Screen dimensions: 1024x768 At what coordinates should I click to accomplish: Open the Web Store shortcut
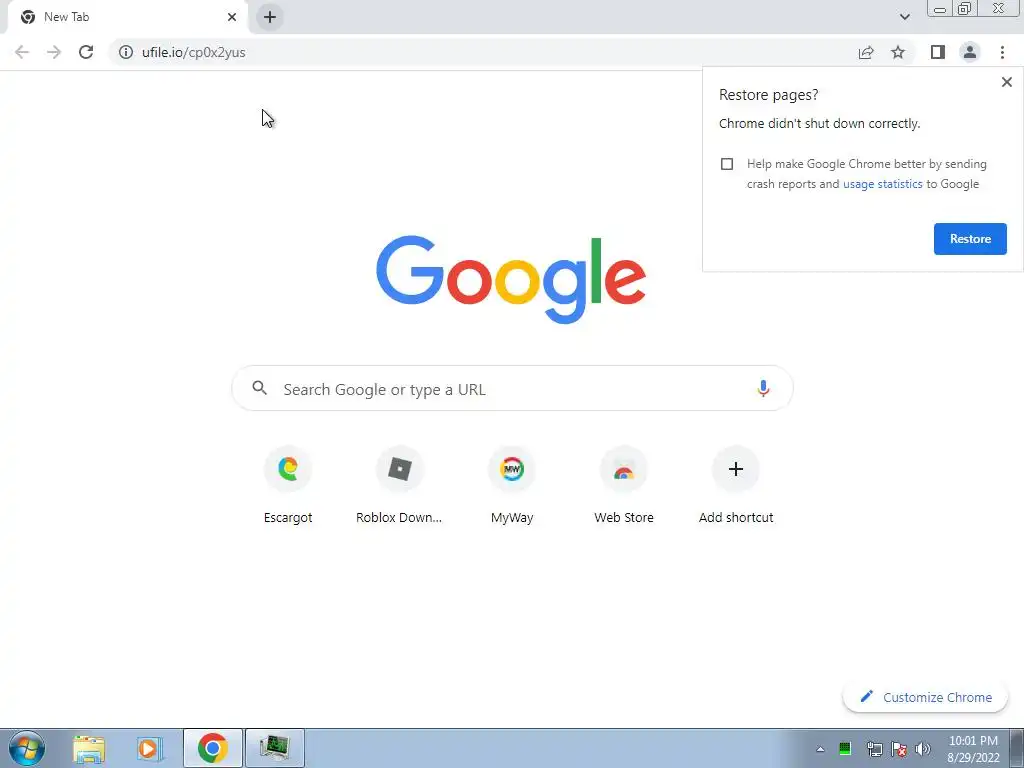[x=624, y=485]
